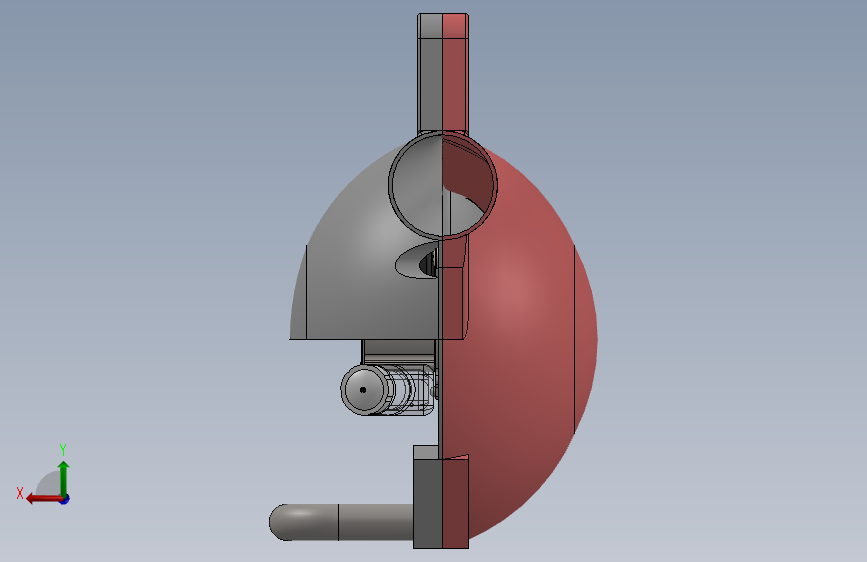Select the dark gray block at model base
The width and height of the screenshot is (867, 562).
point(427,497)
